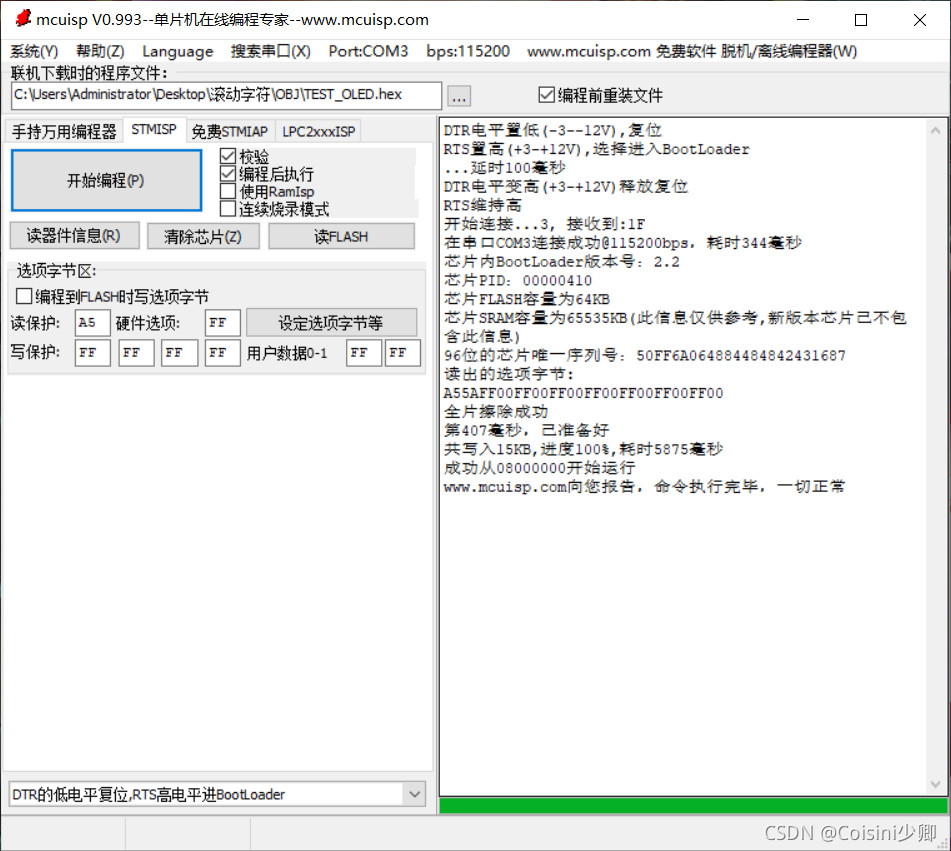951x851 pixels.
Task: Disable the 校验 verification checkbox
Action: point(228,157)
